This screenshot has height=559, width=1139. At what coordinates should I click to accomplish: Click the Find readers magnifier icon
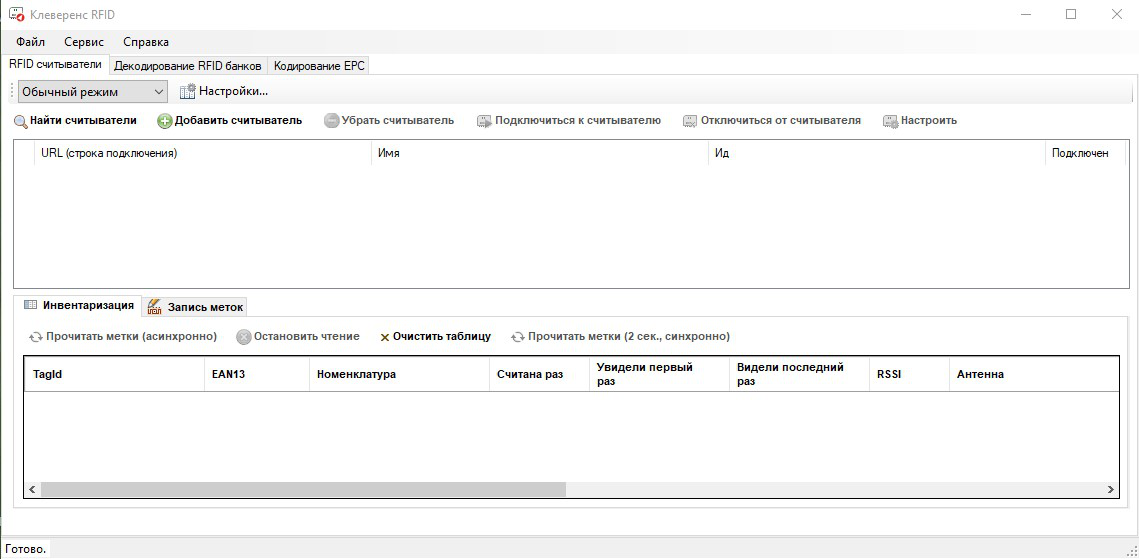pos(20,121)
